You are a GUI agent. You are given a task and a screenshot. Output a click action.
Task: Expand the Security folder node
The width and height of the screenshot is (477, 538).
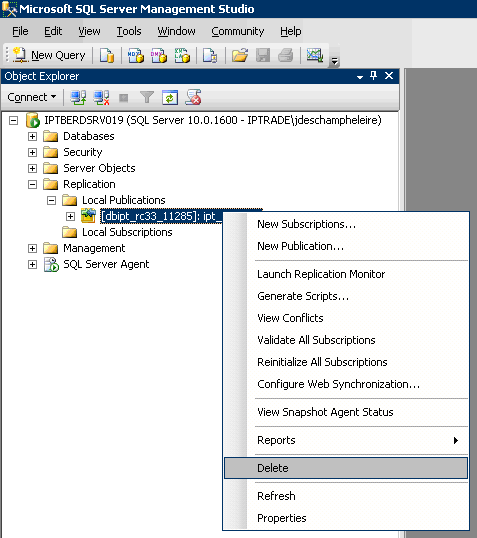(x=32, y=152)
